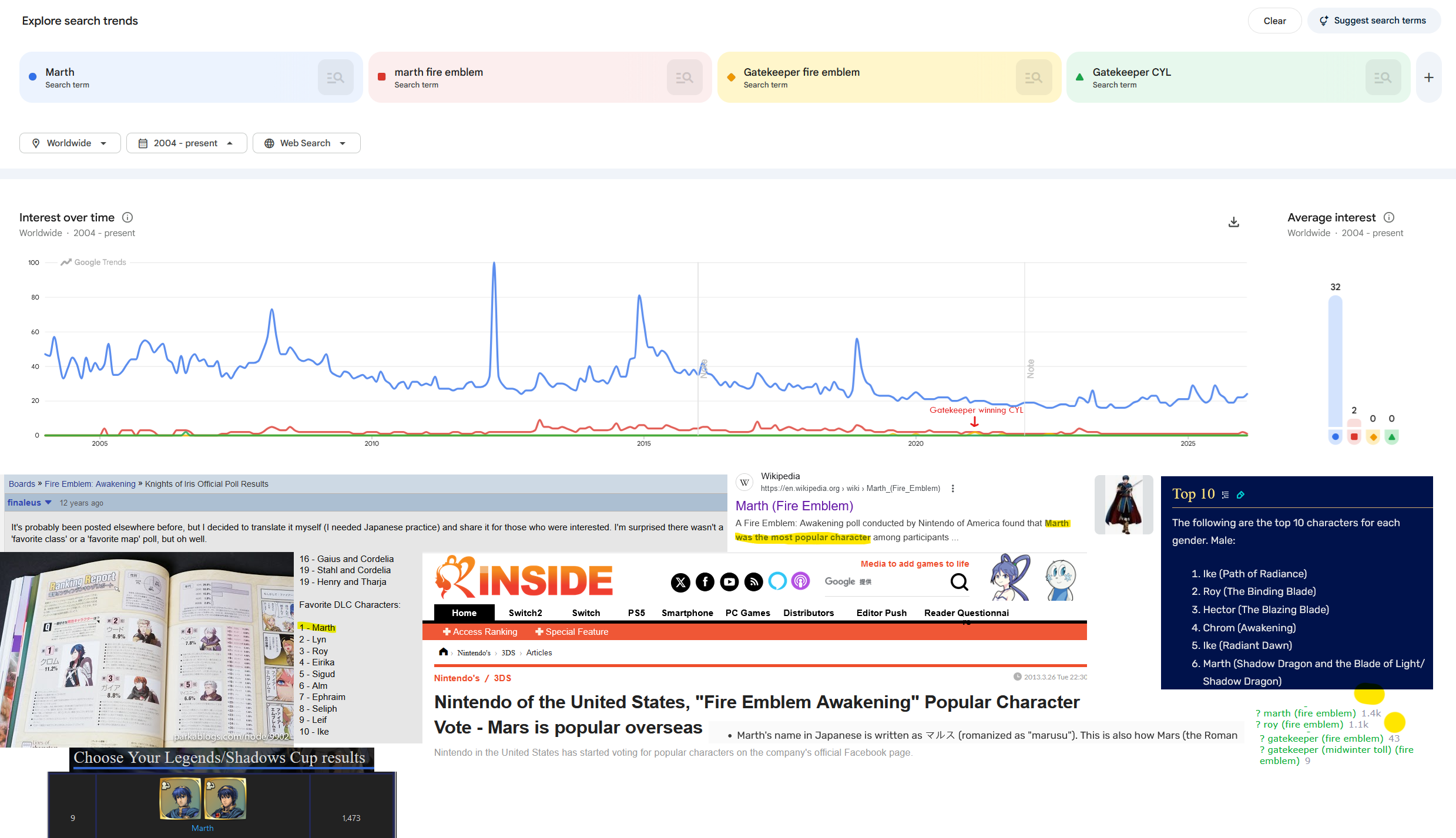Open the Worldwide region dropdown
Viewport: 1456px width, 838px height.
click(70, 143)
